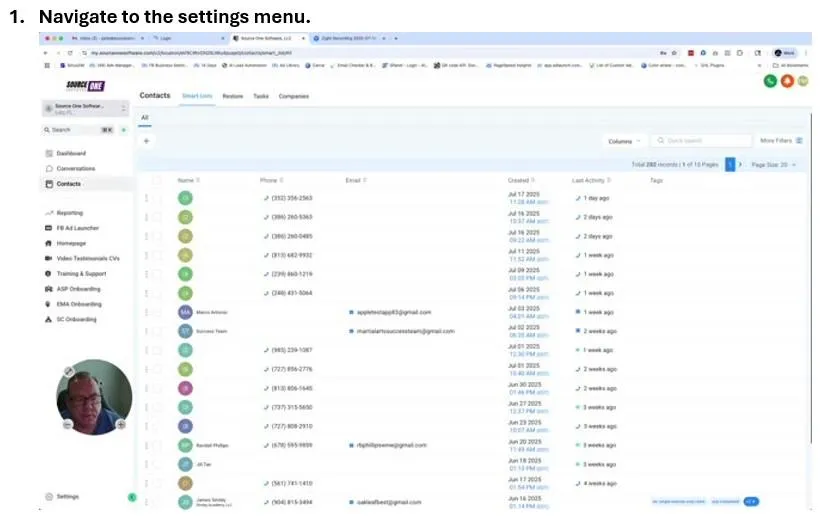Click page number 1 button
Image resolution: width=826 pixels, height=523 pixels.
tap(730, 165)
